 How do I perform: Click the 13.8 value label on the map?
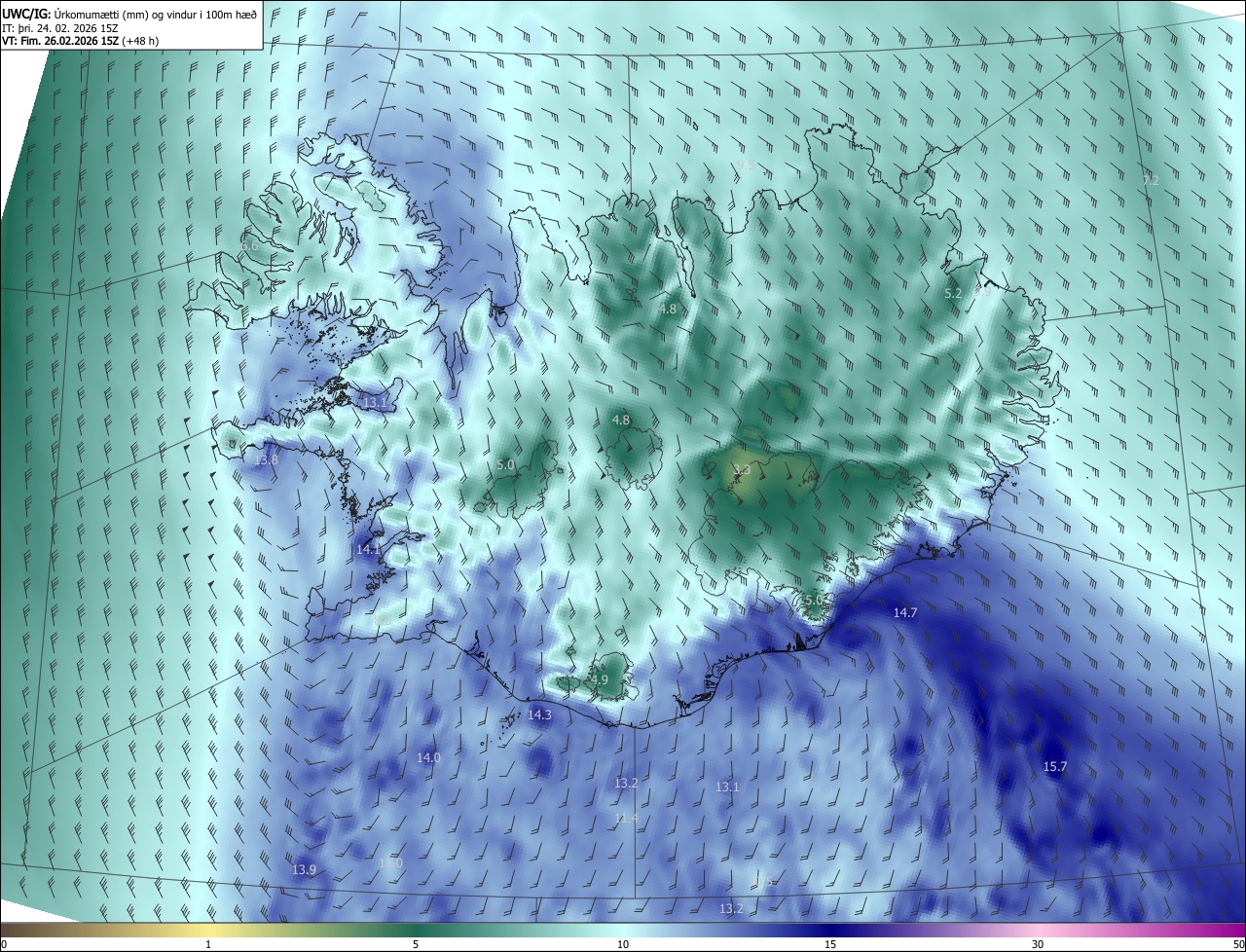coord(266,459)
